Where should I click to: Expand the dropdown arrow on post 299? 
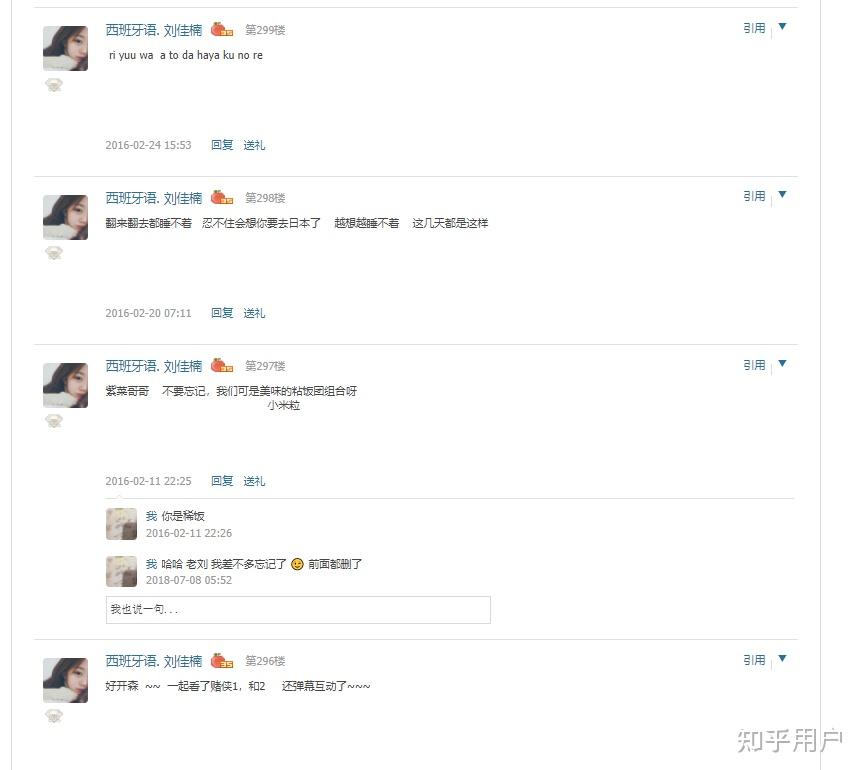point(782,26)
